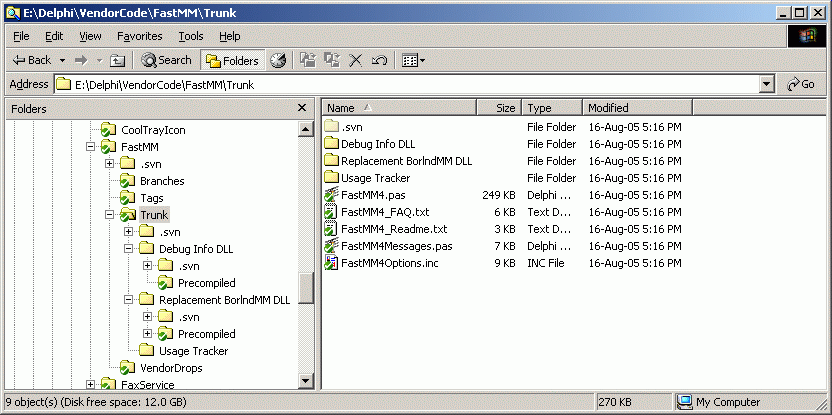Viewport: 832px width, 415px height.
Task: Click the window title bar icon
Action: point(13,13)
